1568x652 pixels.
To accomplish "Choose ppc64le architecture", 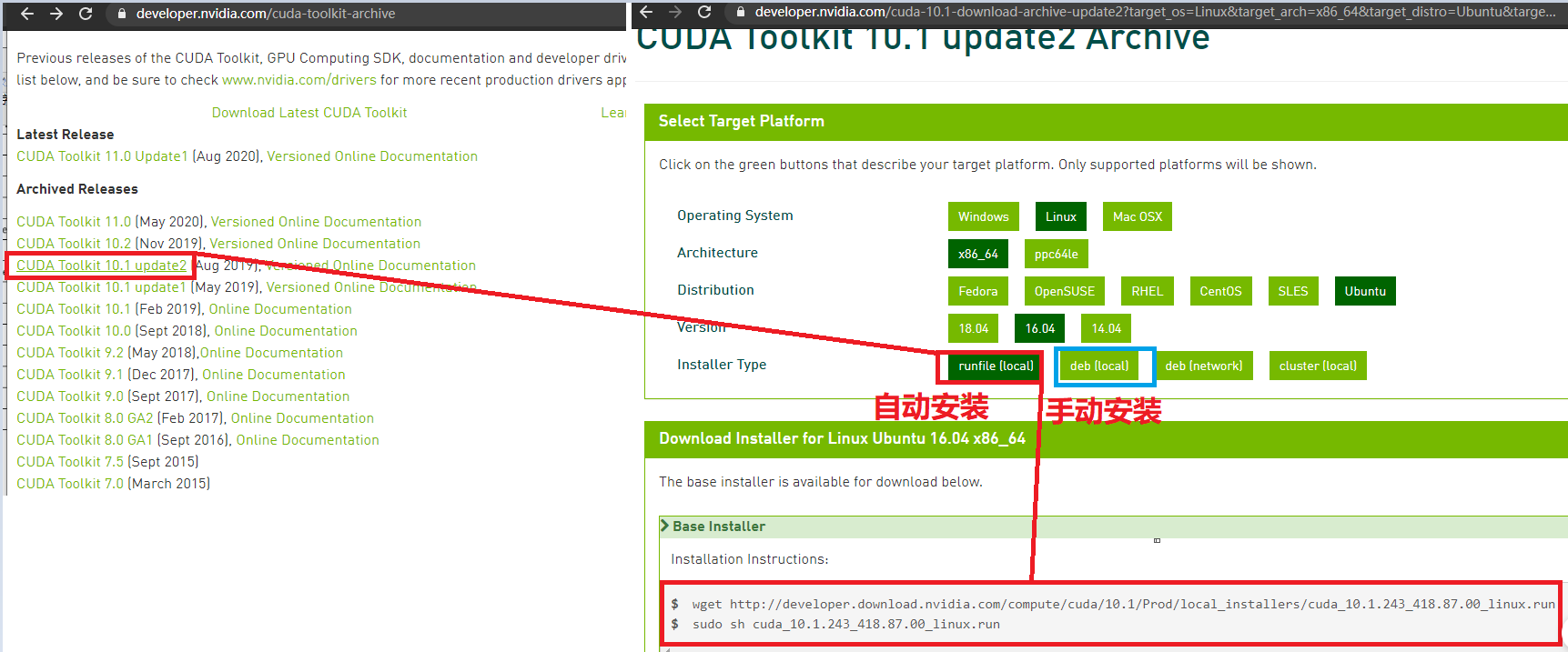I will click(1056, 254).
